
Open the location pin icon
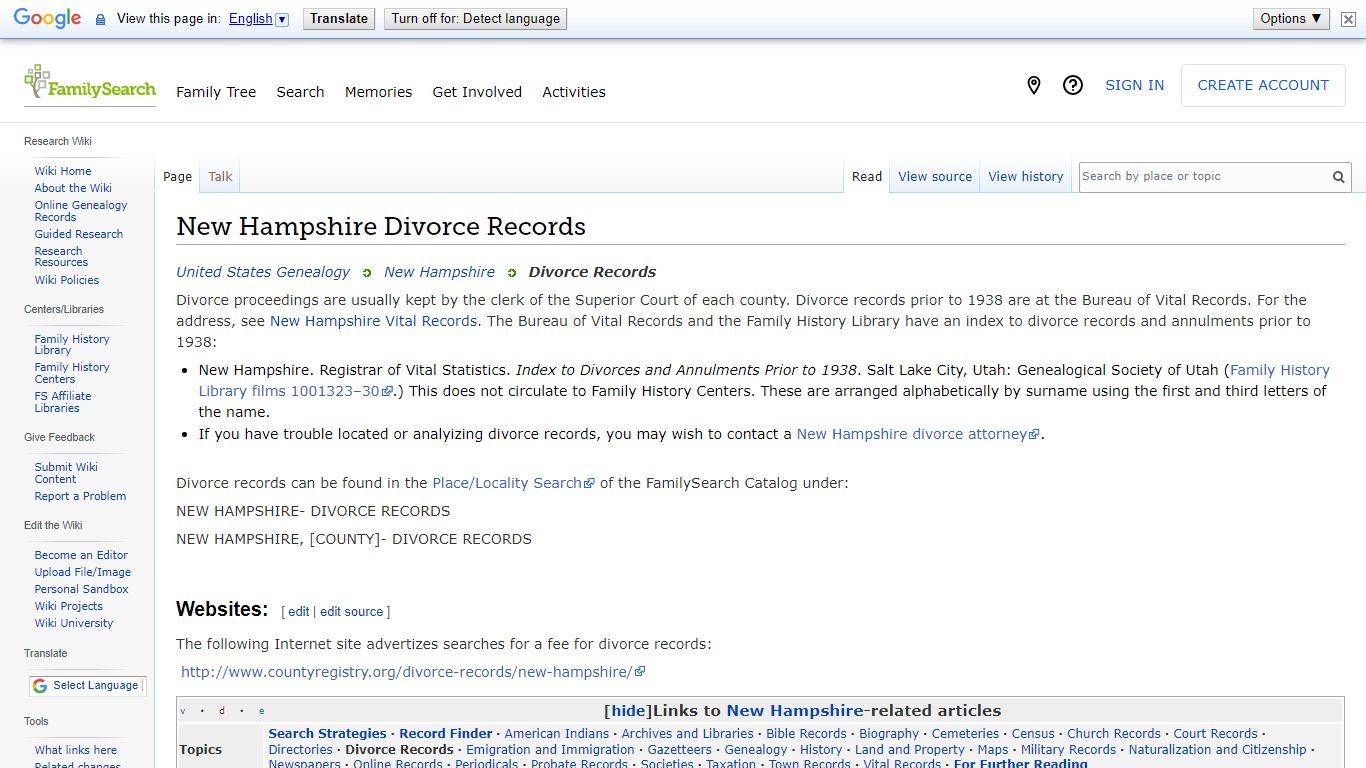1034,86
